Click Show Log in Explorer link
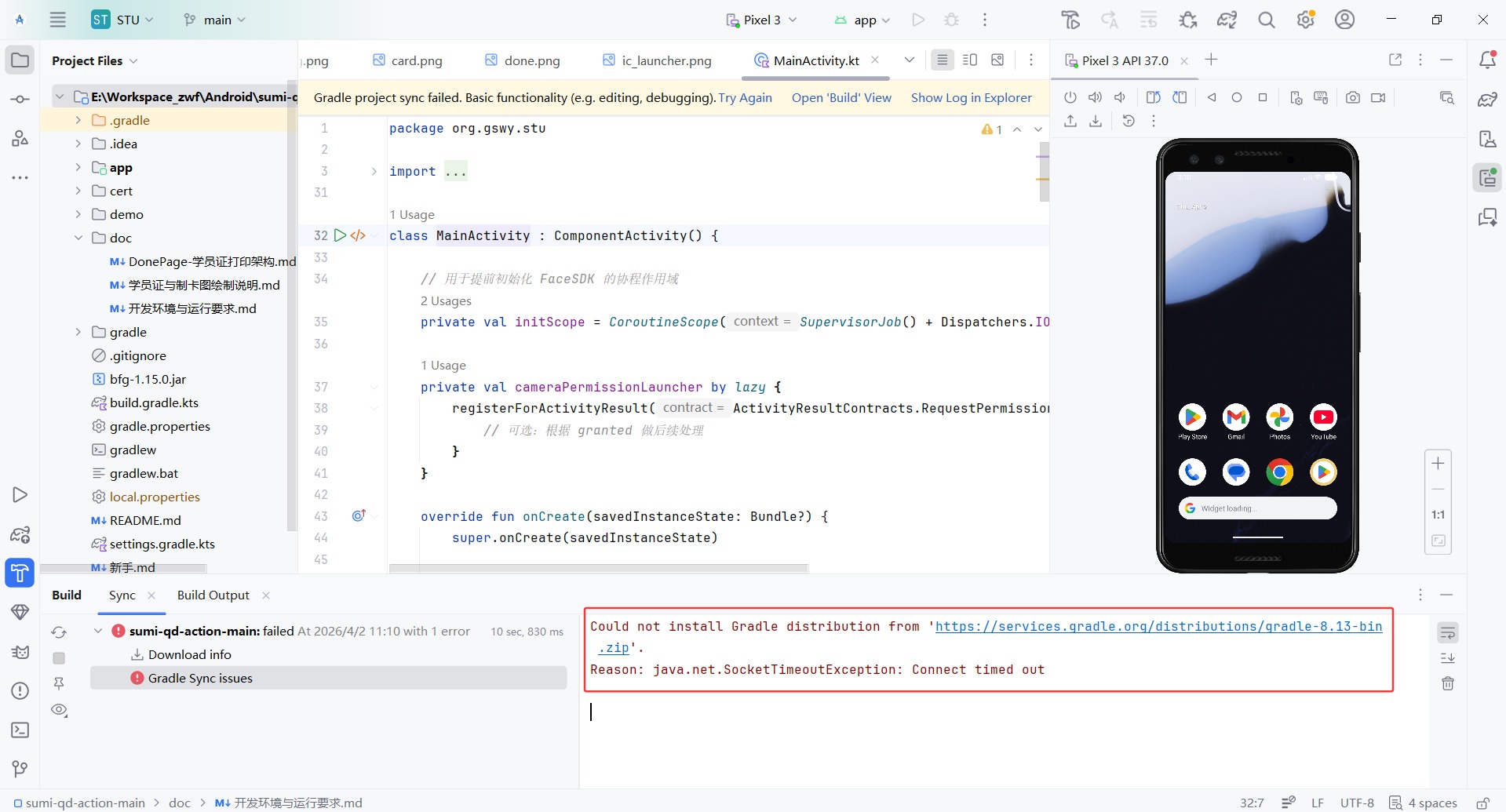 [972, 98]
